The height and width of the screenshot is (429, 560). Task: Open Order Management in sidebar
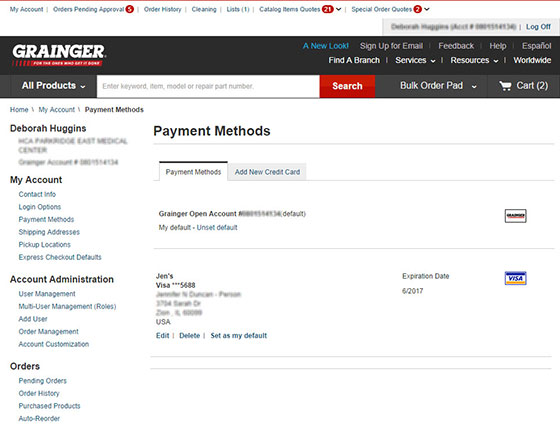click(x=49, y=331)
